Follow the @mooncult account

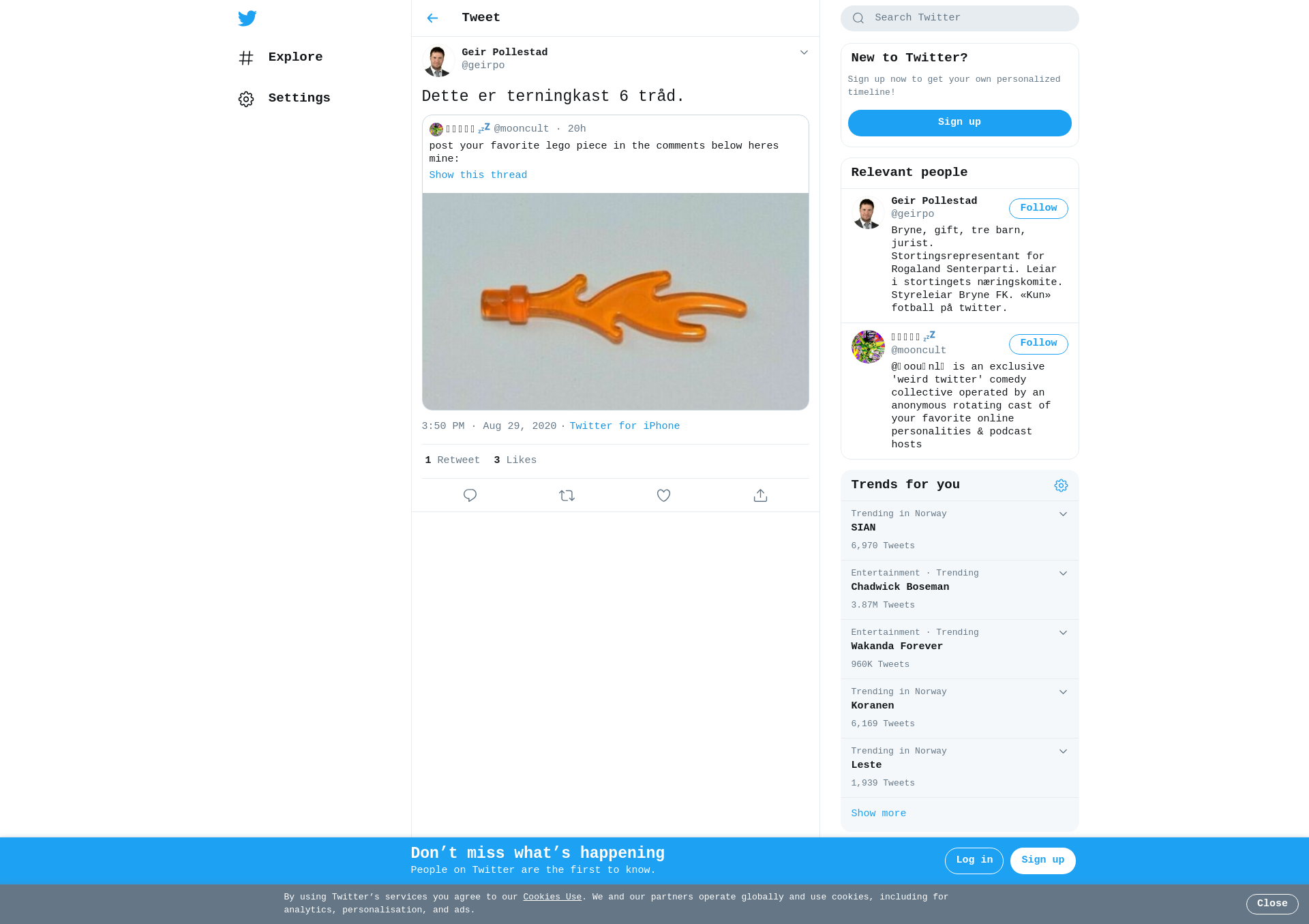pos(1038,344)
